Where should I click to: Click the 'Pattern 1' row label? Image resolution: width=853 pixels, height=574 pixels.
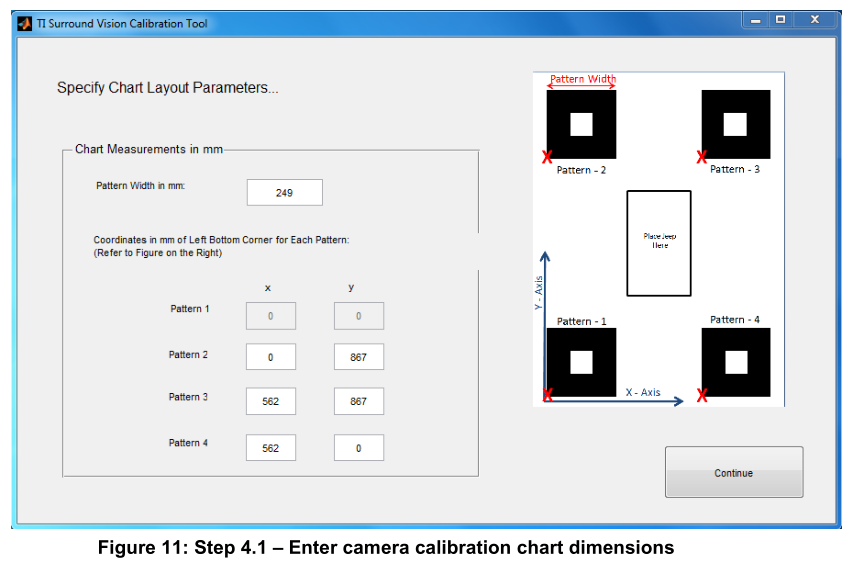(190, 308)
